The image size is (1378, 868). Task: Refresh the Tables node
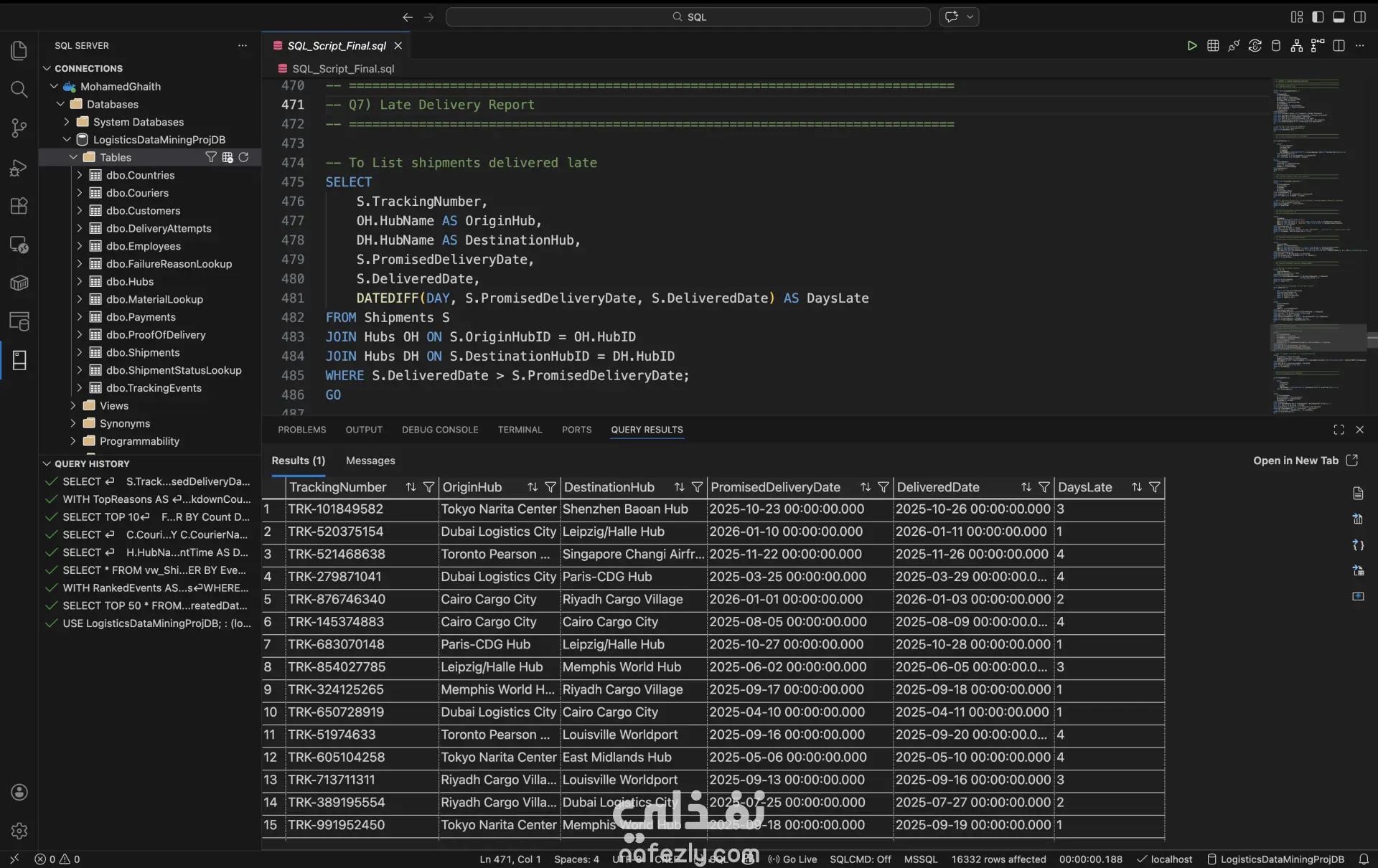tap(243, 157)
